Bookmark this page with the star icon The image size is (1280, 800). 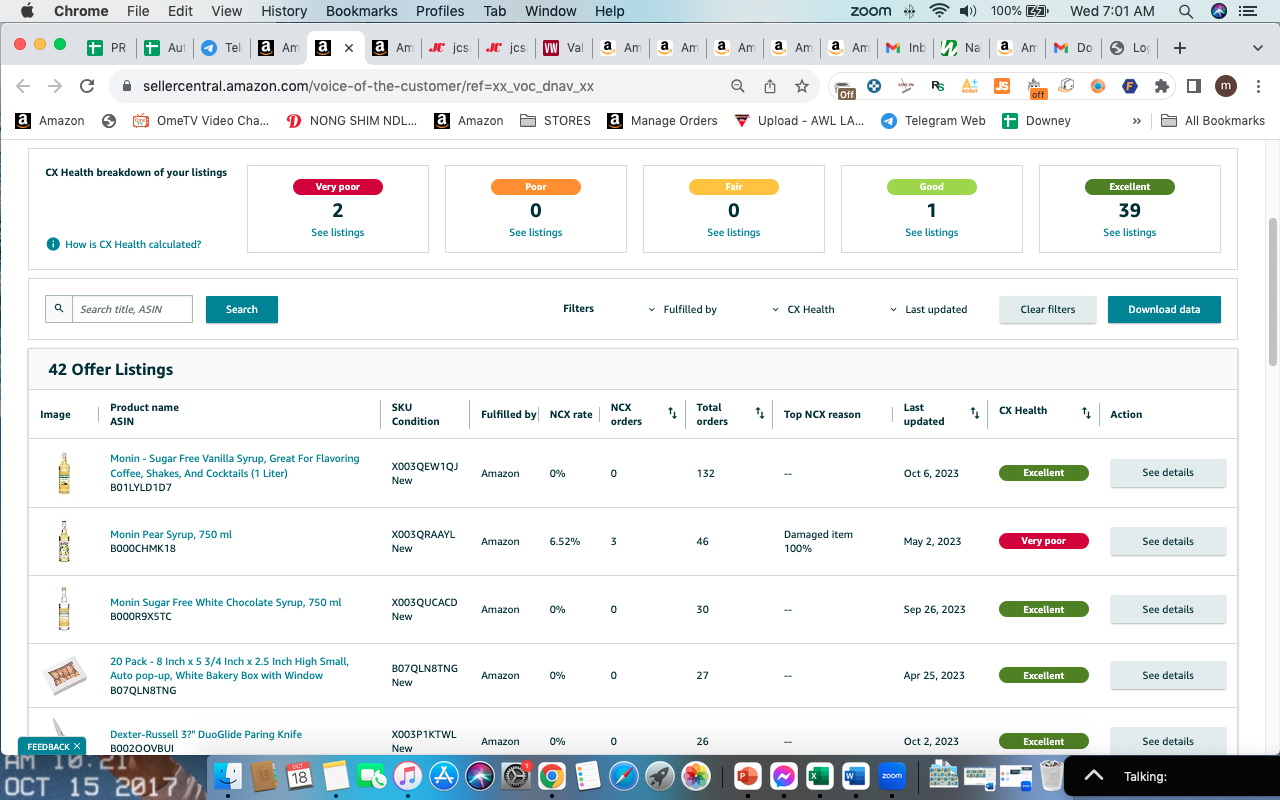pos(802,86)
